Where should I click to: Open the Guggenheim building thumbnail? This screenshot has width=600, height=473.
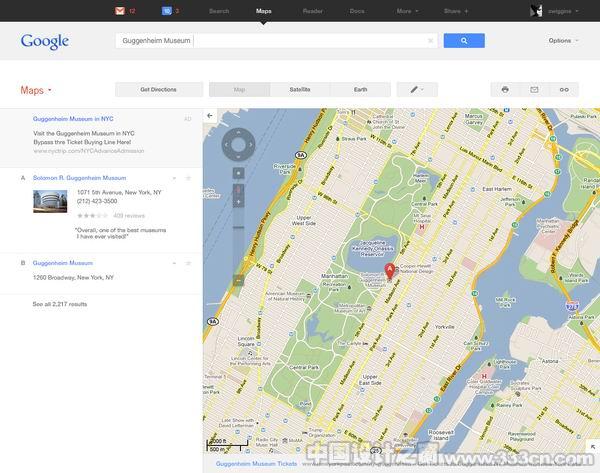coord(50,201)
